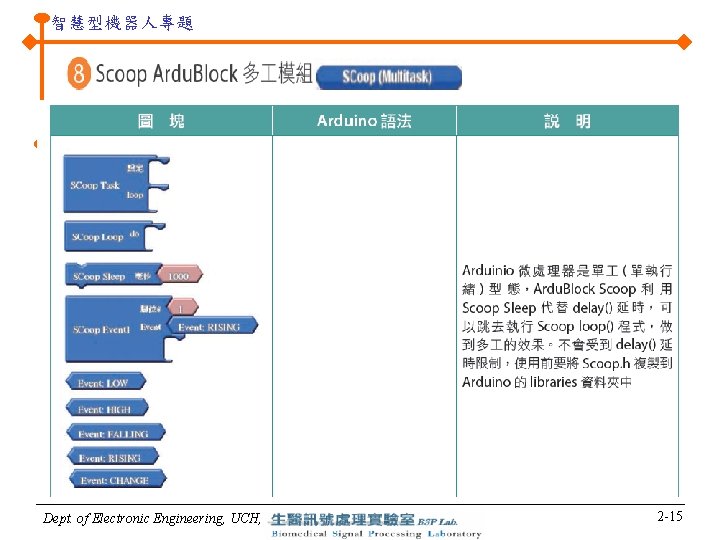
Task: Click the description paragraph starting with Arduinio
Action: (567, 326)
